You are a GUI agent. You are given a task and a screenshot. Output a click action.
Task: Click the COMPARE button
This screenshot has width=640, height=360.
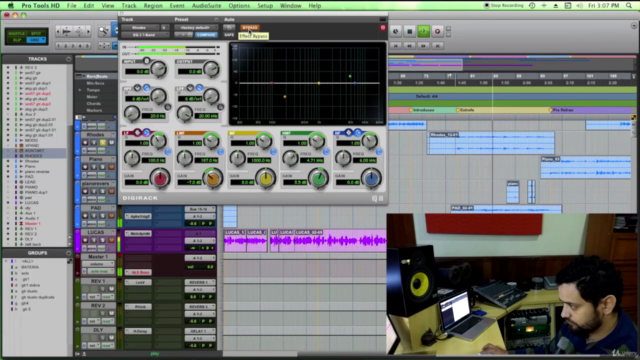206,35
